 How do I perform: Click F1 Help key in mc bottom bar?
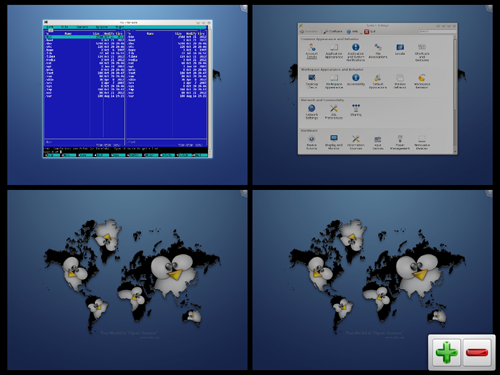click(x=52, y=155)
